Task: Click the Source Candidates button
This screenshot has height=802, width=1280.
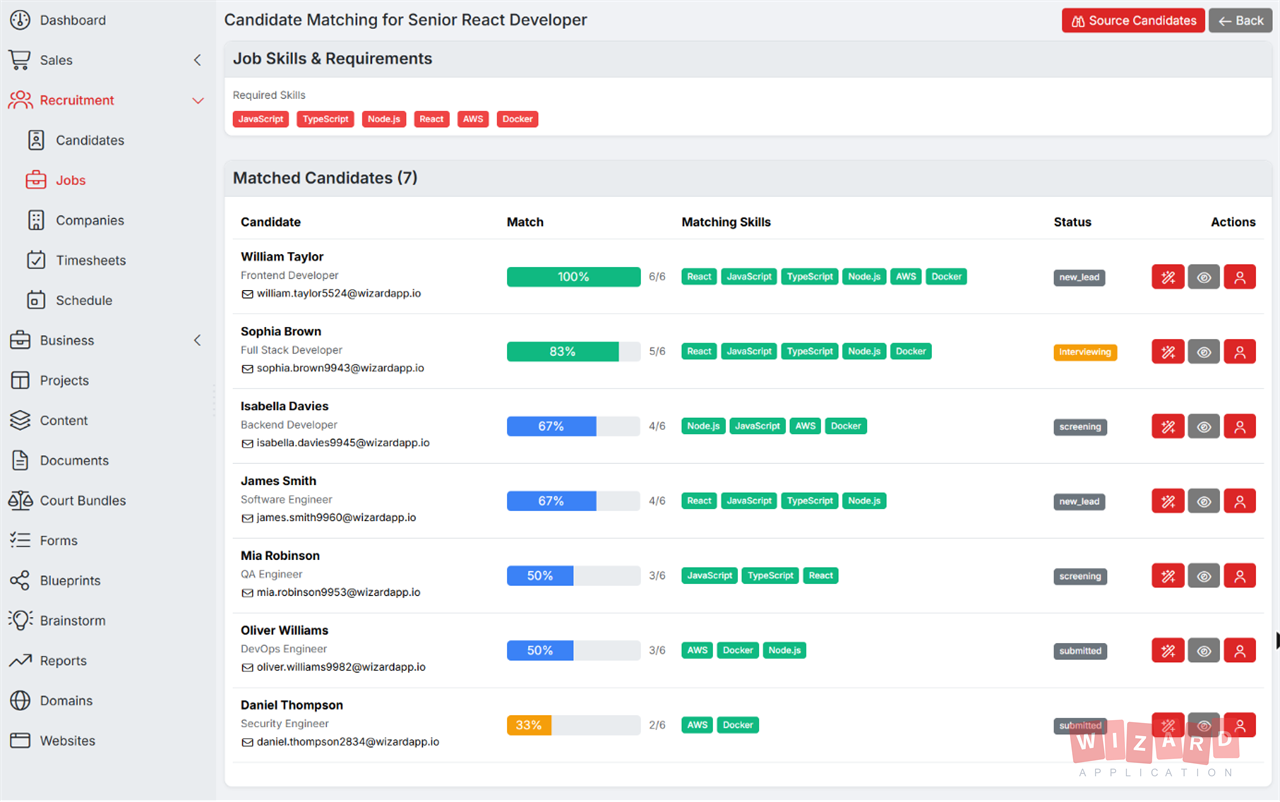Action: pos(1133,20)
